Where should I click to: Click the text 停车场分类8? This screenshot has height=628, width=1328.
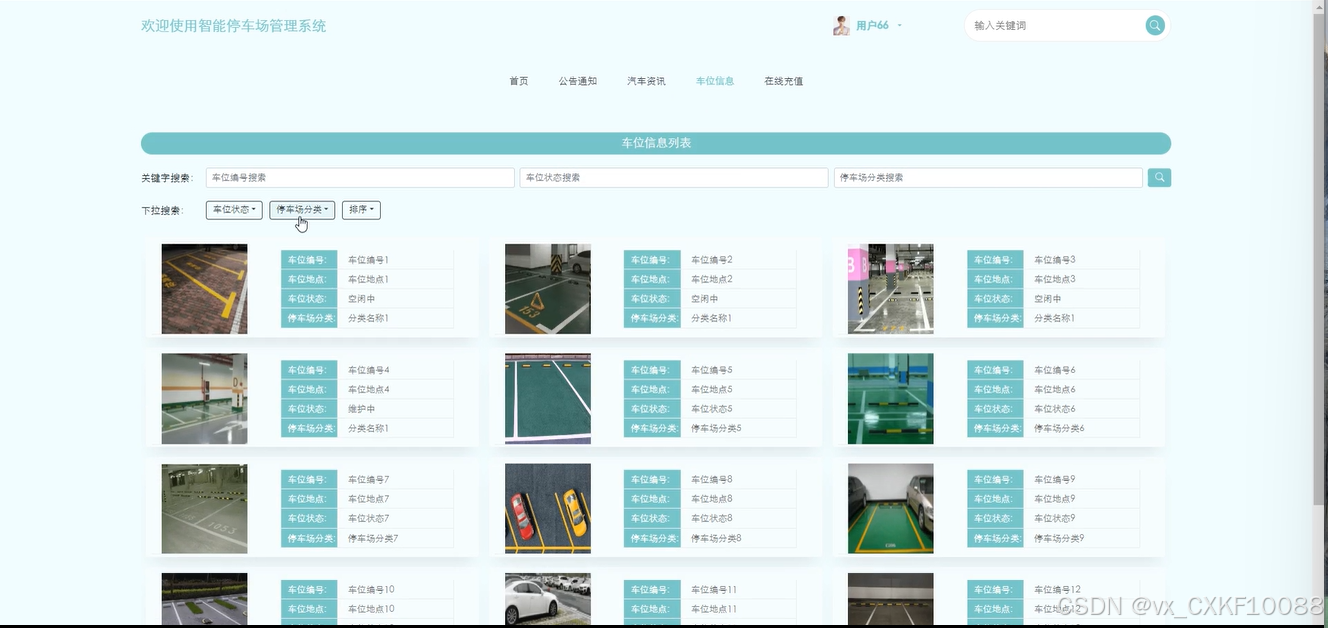pyautogui.click(x=716, y=538)
